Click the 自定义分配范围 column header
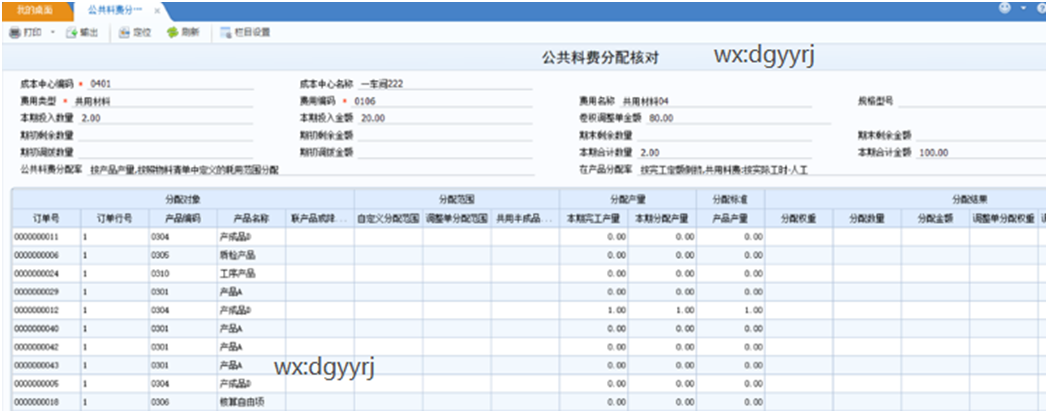 click(x=388, y=219)
